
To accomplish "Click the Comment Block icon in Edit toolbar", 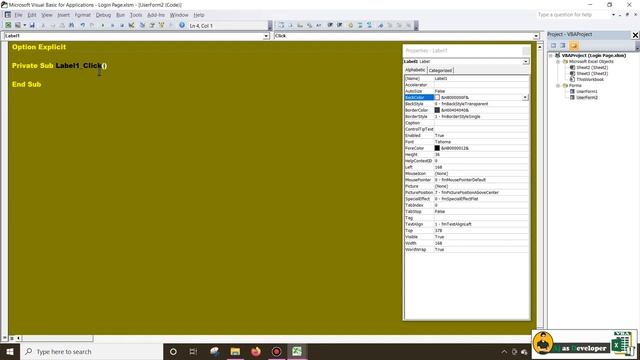I will (x=360, y=25).
